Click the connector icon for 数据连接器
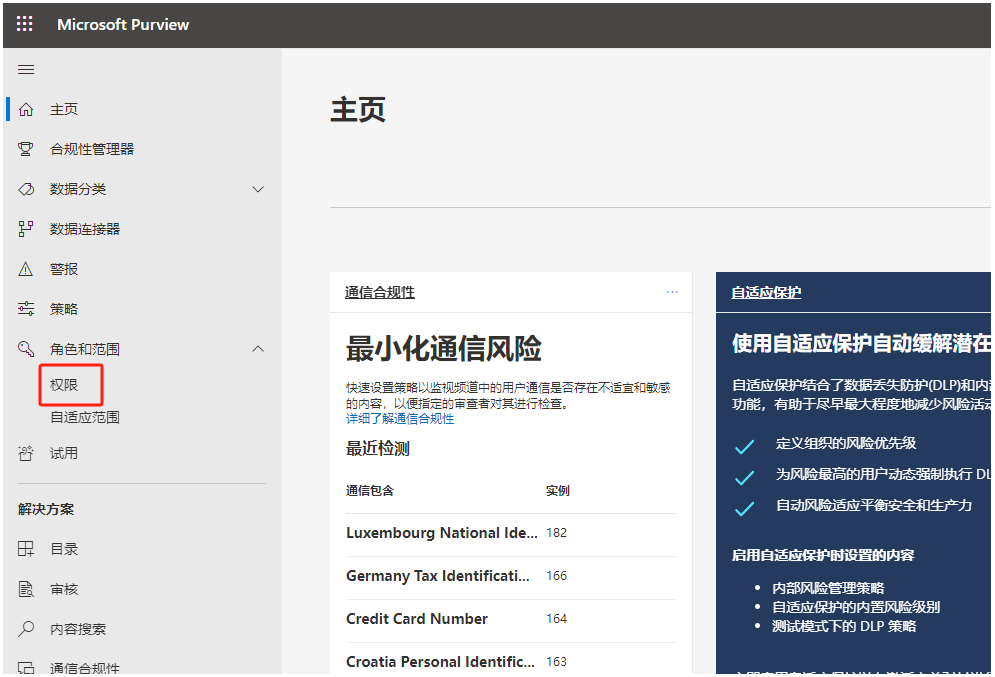The width and height of the screenshot is (995, 677). tap(26, 229)
